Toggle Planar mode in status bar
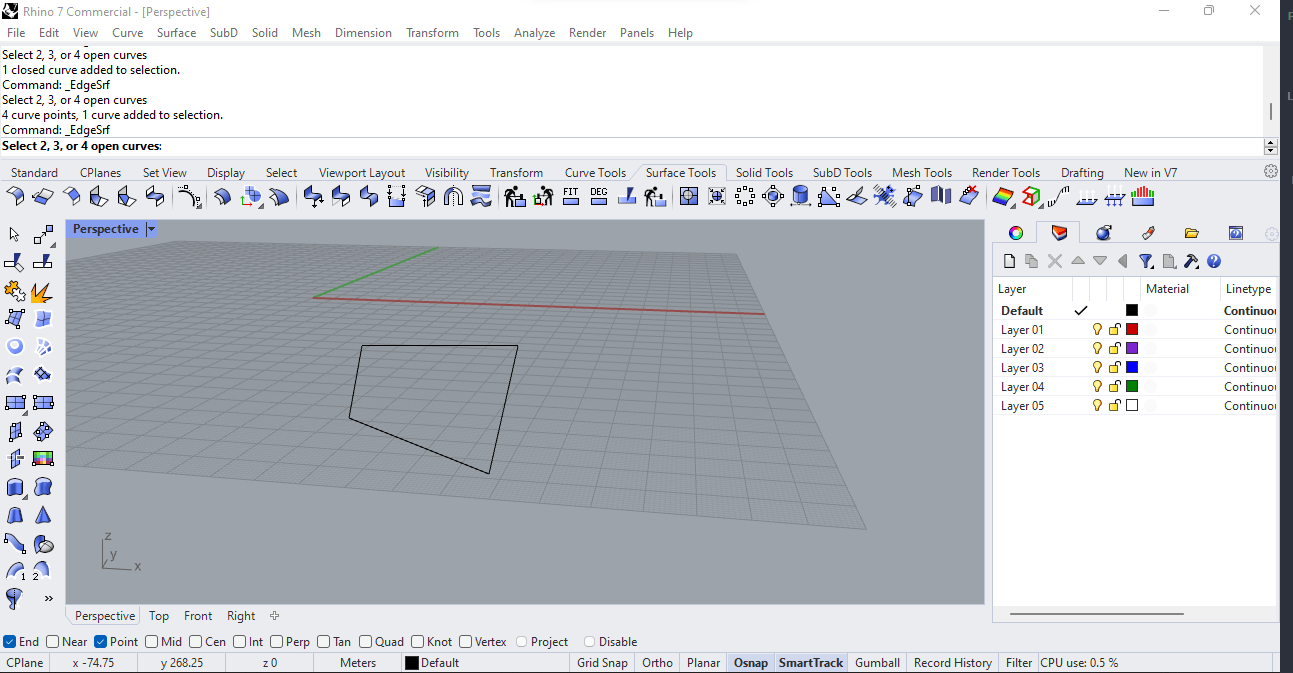 (704, 662)
